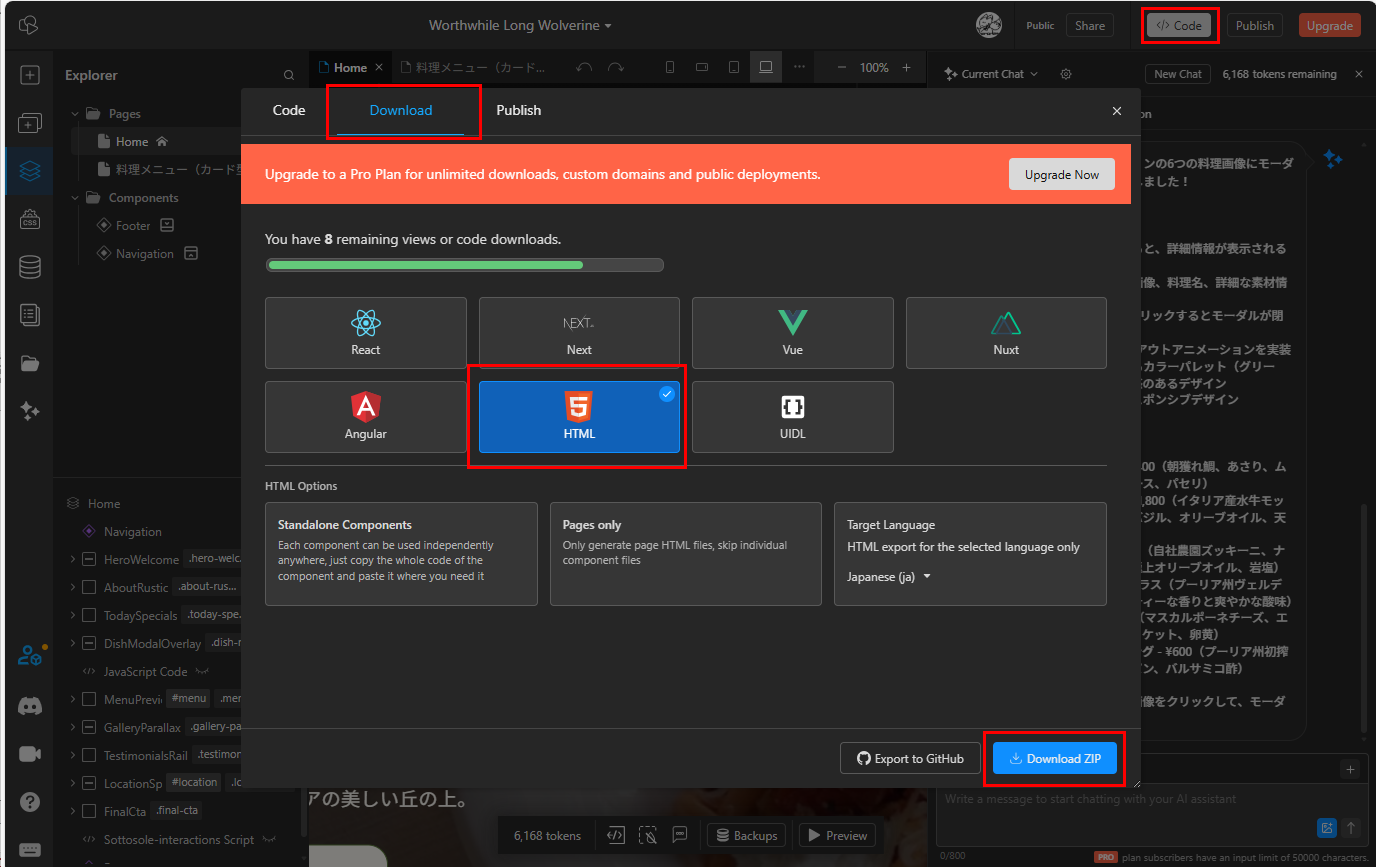
Task: Open the Discord icon in left sidebar
Action: coord(30,706)
